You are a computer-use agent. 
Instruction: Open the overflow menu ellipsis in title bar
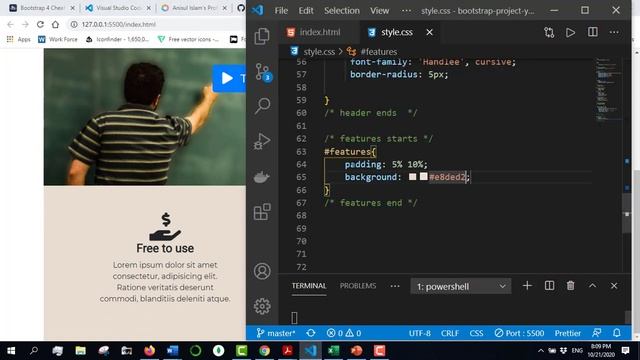coord(406,11)
